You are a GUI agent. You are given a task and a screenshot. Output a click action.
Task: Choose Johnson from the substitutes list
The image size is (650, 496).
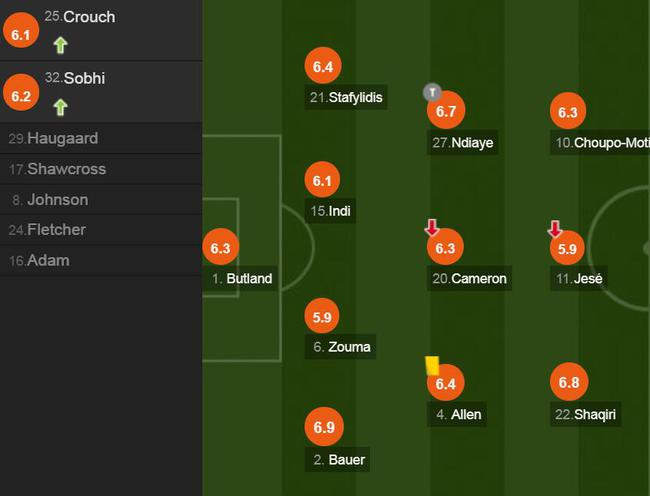(57, 199)
